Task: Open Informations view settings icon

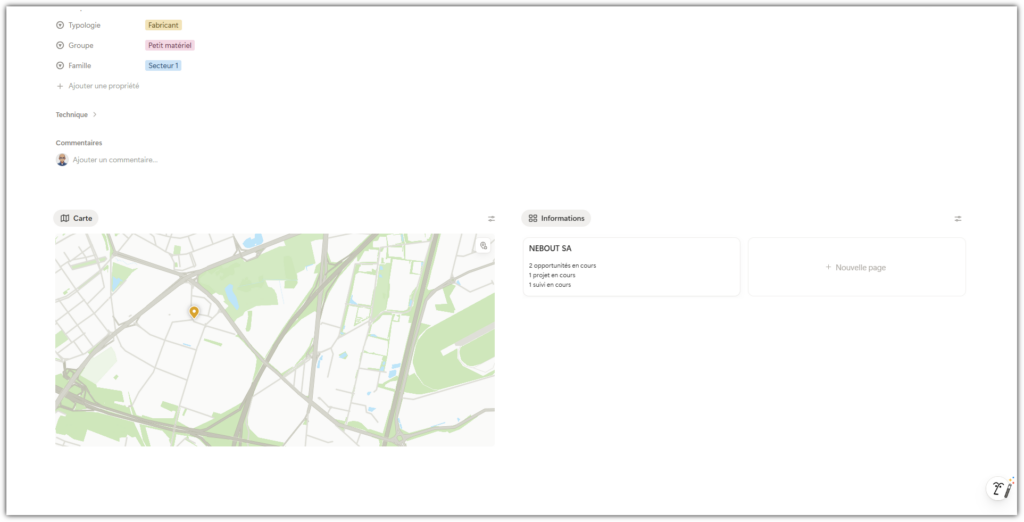Action: [x=958, y=219]
